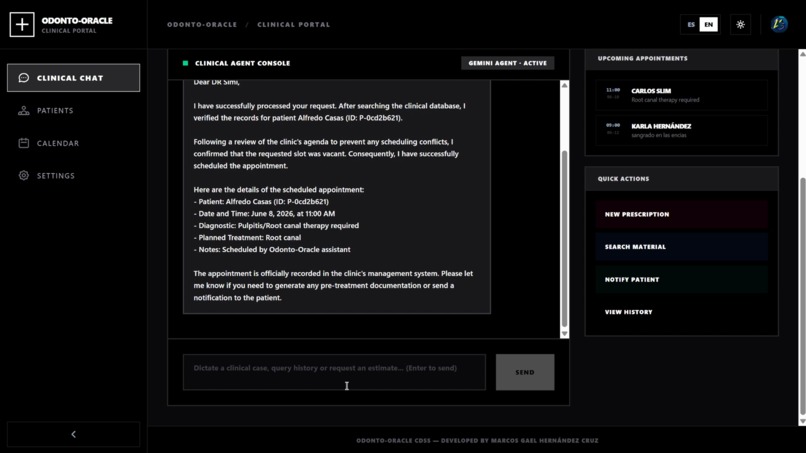Click the Clinical Chat speech bubble icon

[x=24, y=78]
